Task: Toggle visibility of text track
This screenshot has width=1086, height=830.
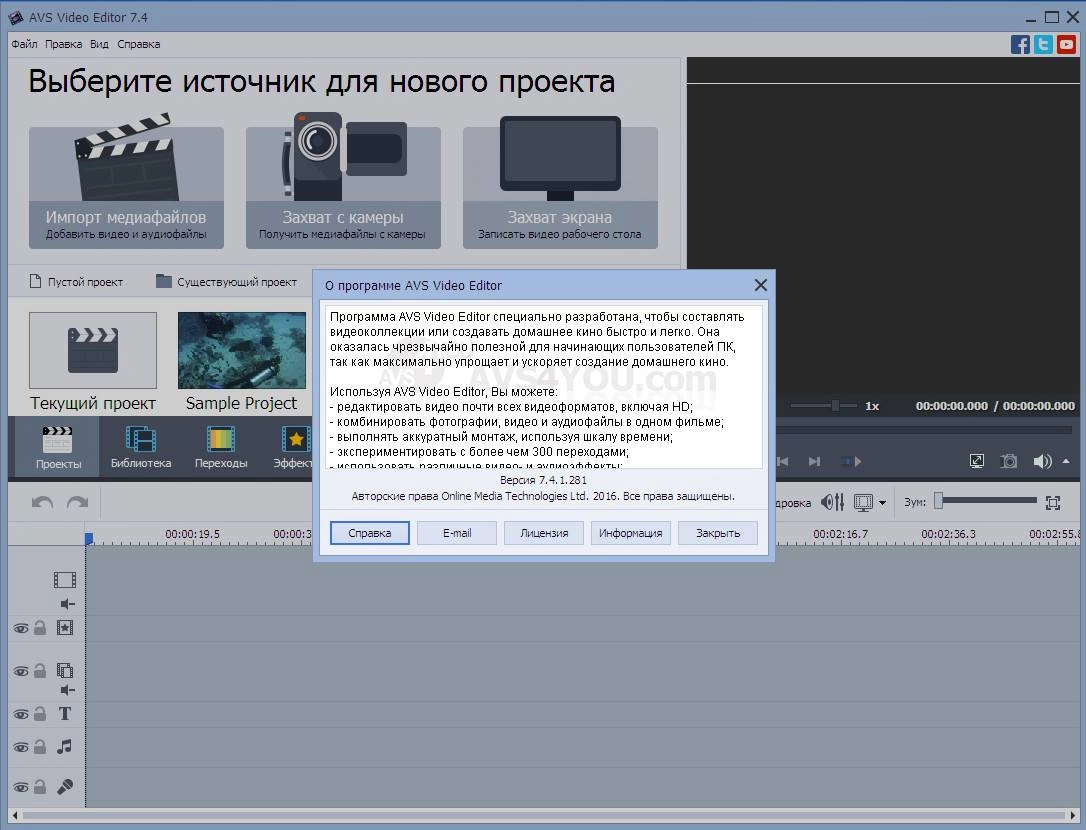Action: click(x=21, y=714)
